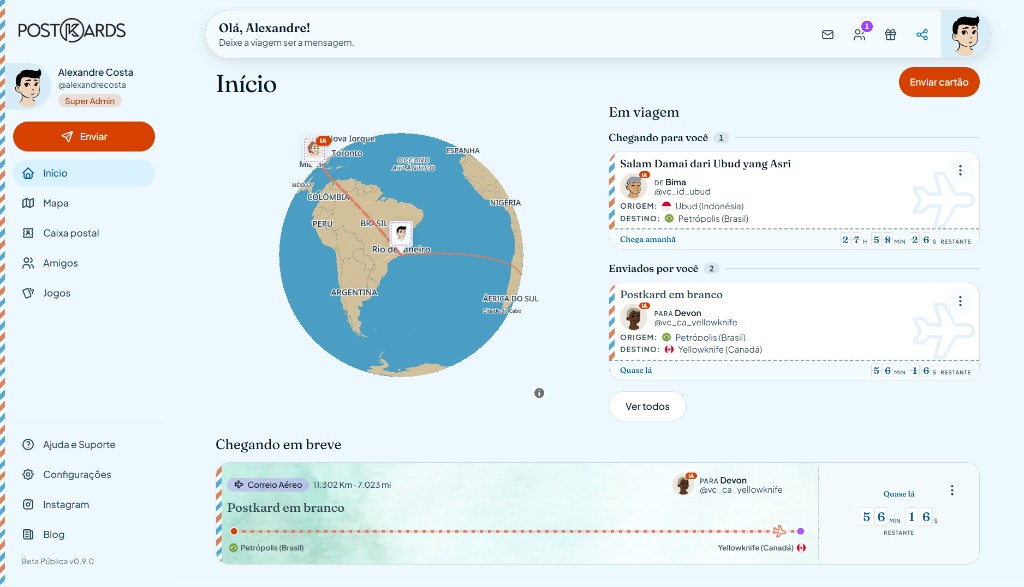Click the IA avatar marker near Toronto
The image size is (1024, 587).
coord(315,148)
